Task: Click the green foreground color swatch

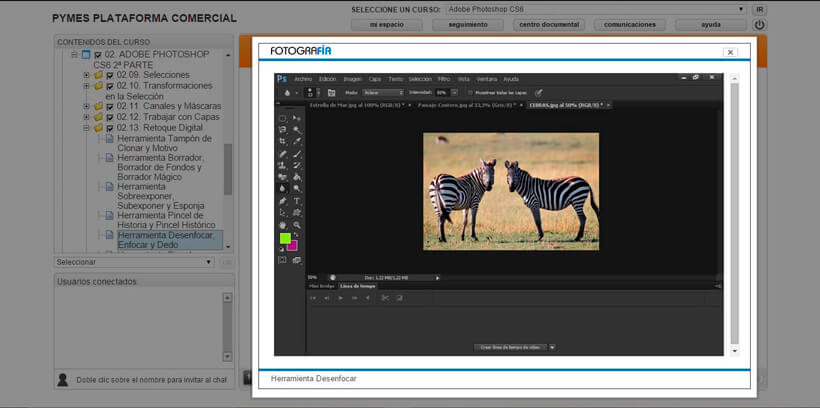Action: [285, 239]
